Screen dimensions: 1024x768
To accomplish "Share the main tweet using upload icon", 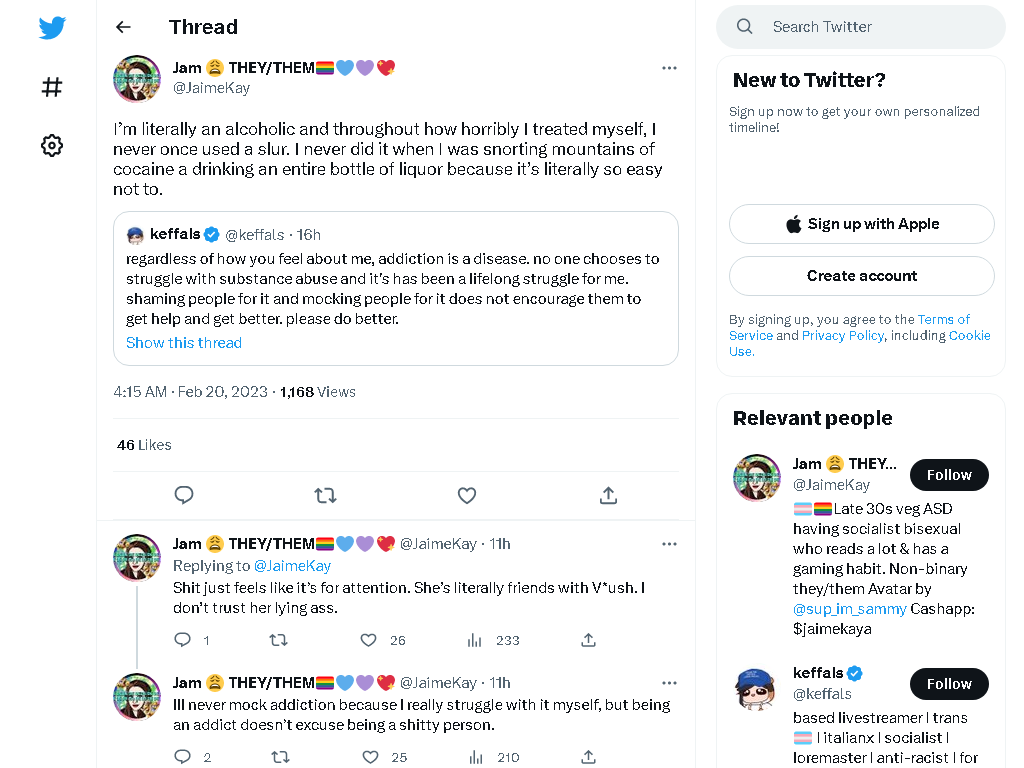I will tap(608, 495).
